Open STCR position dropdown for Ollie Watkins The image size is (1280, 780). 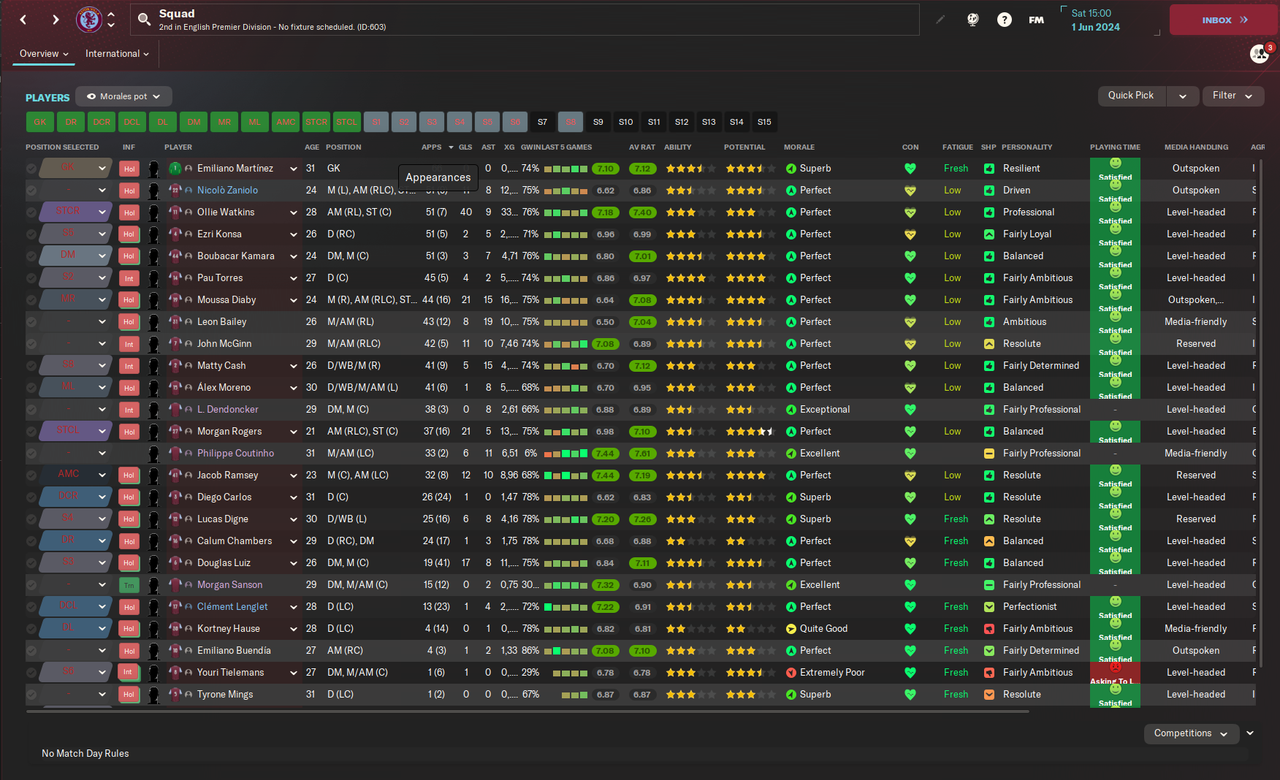[75, 212]
